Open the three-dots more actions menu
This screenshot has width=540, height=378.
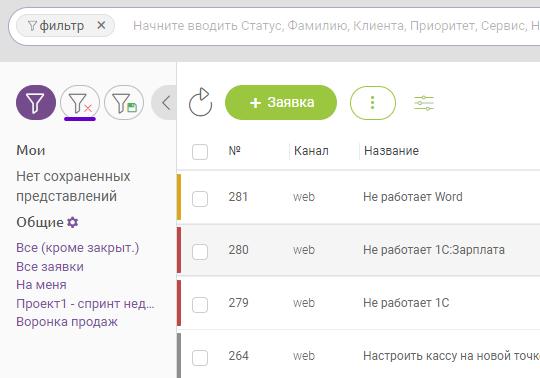[373, 103]
